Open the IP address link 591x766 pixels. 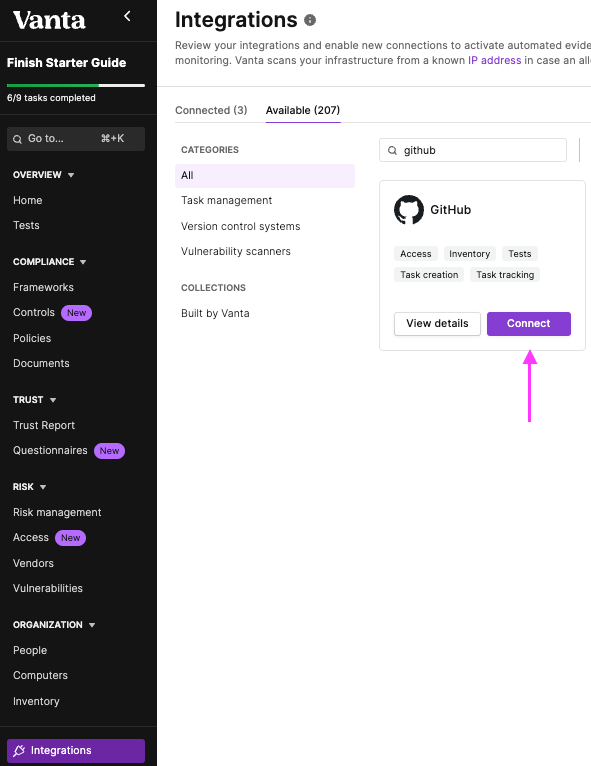coord(495,61)
